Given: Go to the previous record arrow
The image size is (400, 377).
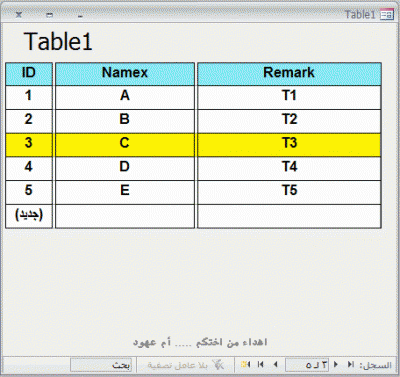Looking at the screenshot, I should [336, 364].
